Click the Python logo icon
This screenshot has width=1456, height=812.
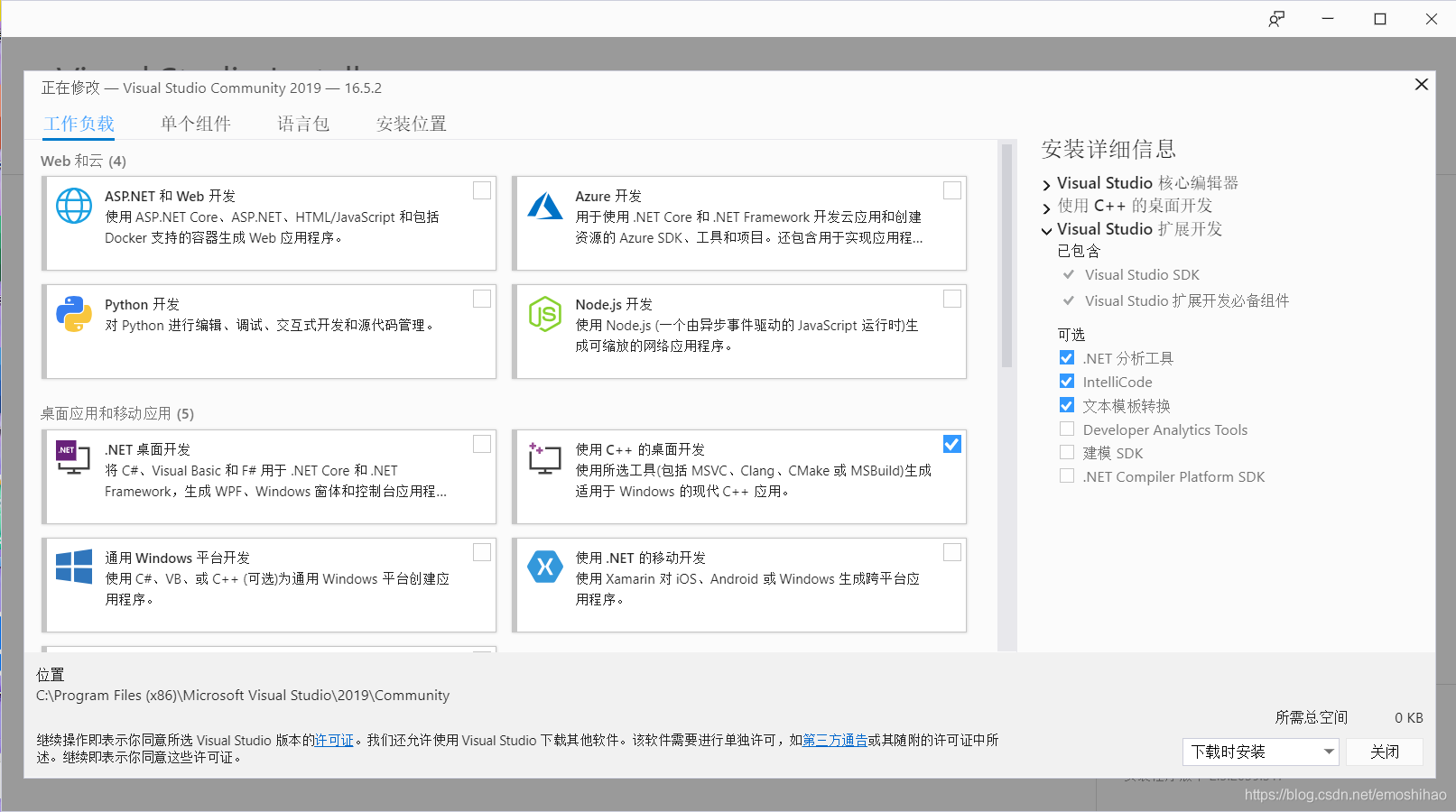74,314
